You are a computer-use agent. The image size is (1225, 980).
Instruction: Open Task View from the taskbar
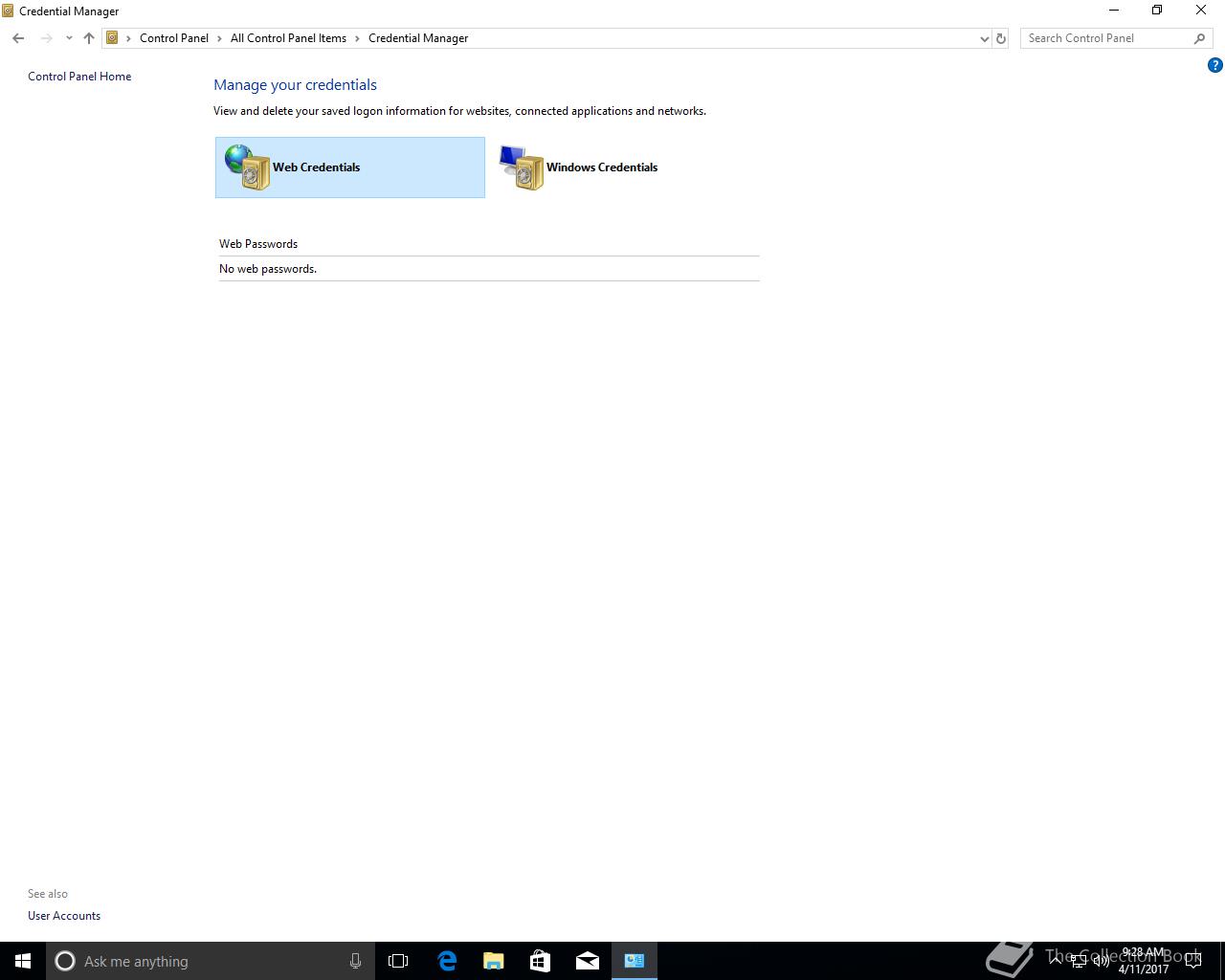point(398,961)
